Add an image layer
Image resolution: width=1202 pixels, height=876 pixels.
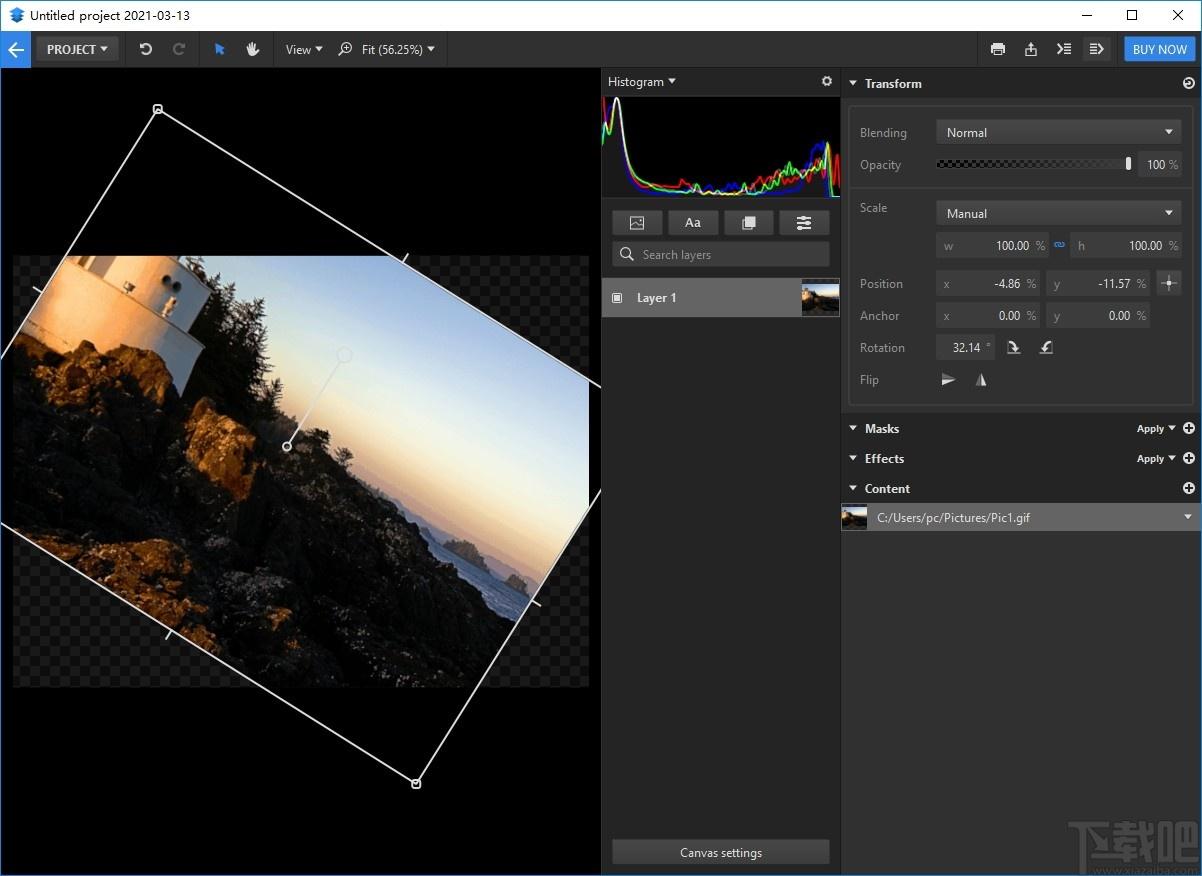point(637,223)
